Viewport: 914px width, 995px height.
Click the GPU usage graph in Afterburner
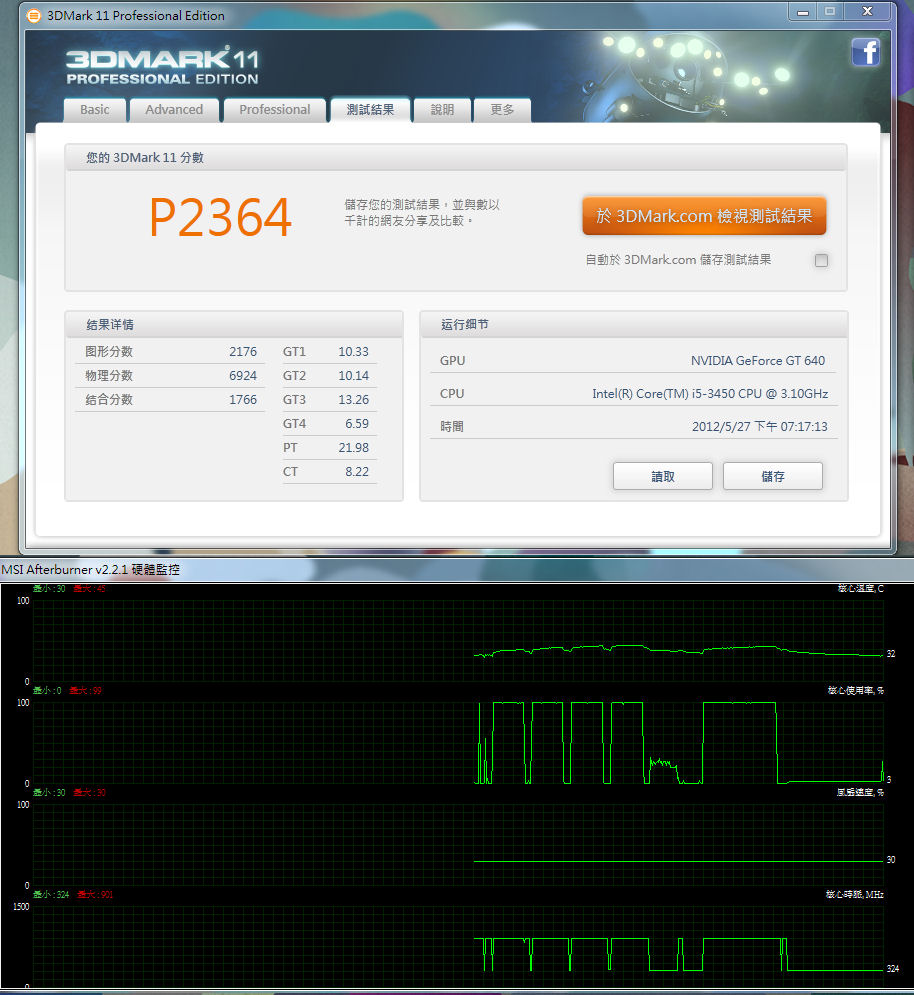(x=458, y=743)
